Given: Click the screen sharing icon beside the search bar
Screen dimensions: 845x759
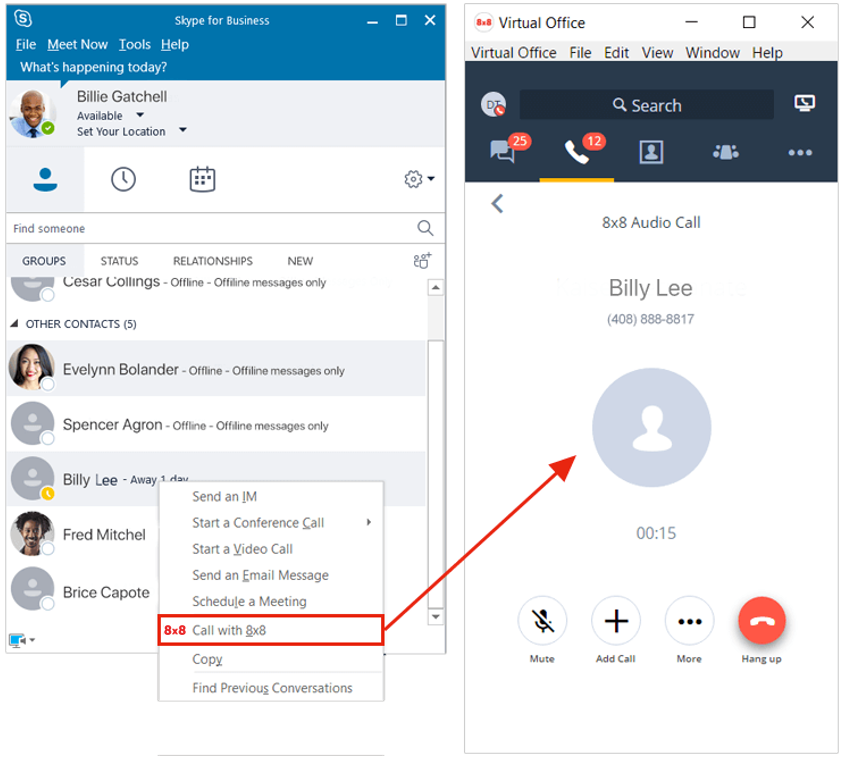Looking at the screenshot, I should click(804, 104).
